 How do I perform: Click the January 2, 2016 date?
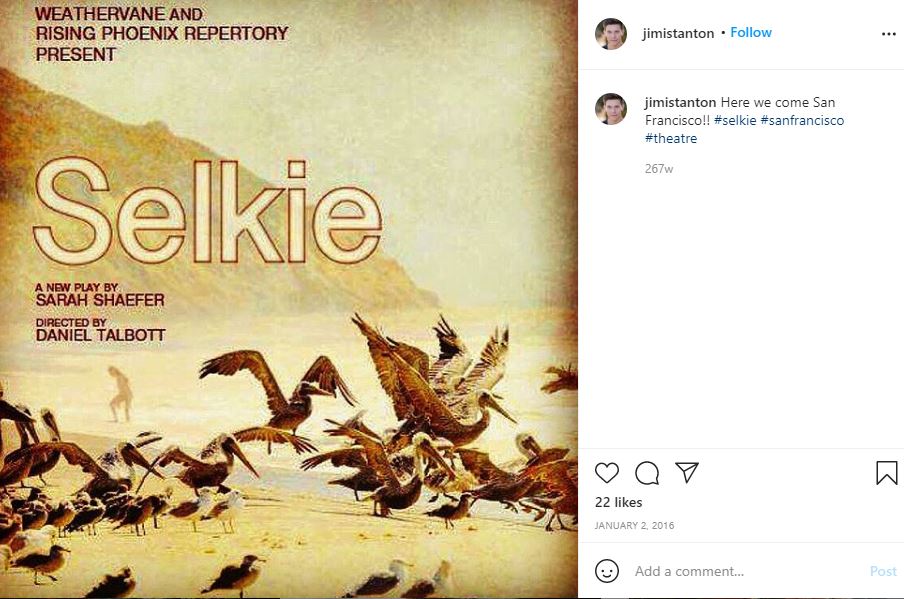(634, 525)
